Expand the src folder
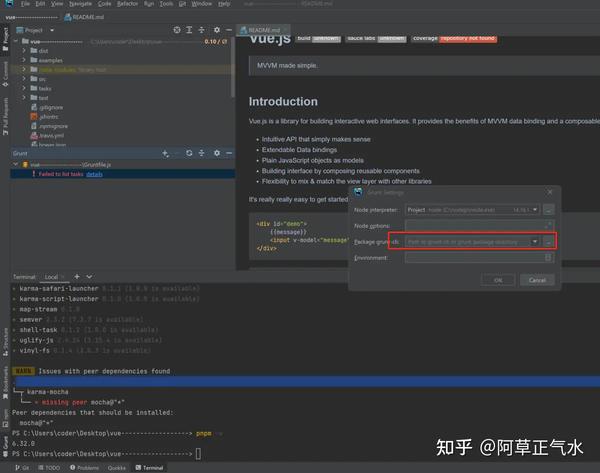This screenshot has height=473, width=600. [x=24, y=78]
